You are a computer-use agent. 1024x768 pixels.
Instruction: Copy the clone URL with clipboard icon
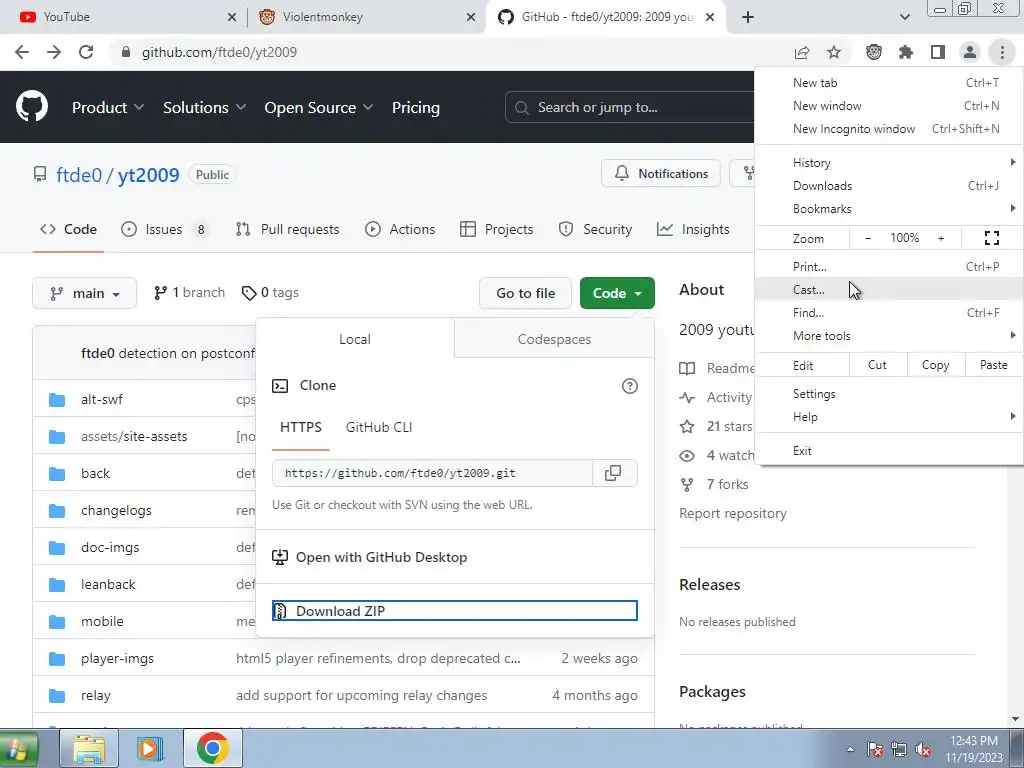(613, 473)
